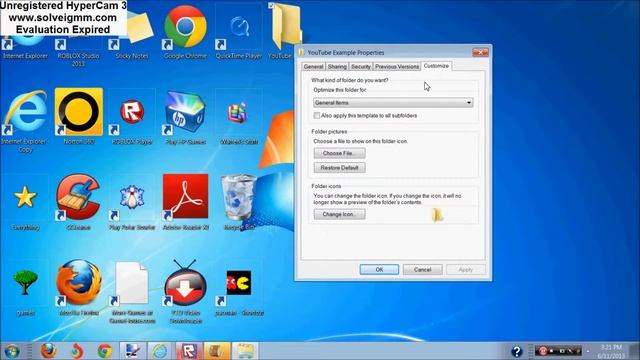Open Chrome from the taskbar
This screenshot has height=360, width=640.
[x=104, y=351]
